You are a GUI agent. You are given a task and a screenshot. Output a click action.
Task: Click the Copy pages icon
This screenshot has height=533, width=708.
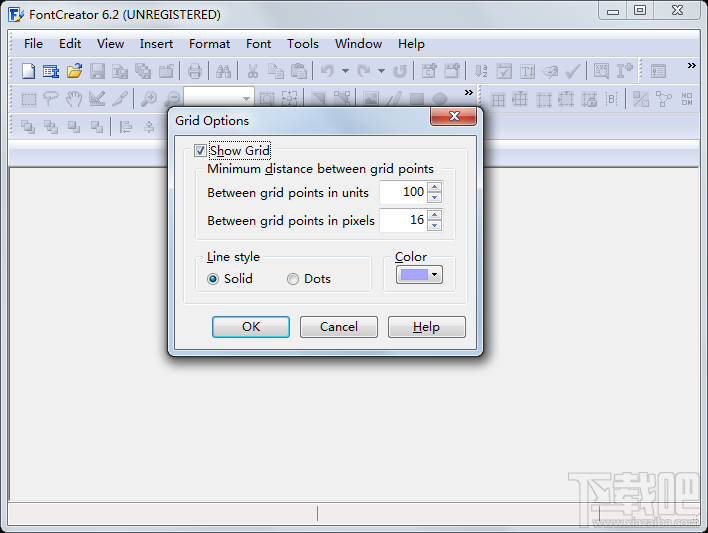(275, 71)
